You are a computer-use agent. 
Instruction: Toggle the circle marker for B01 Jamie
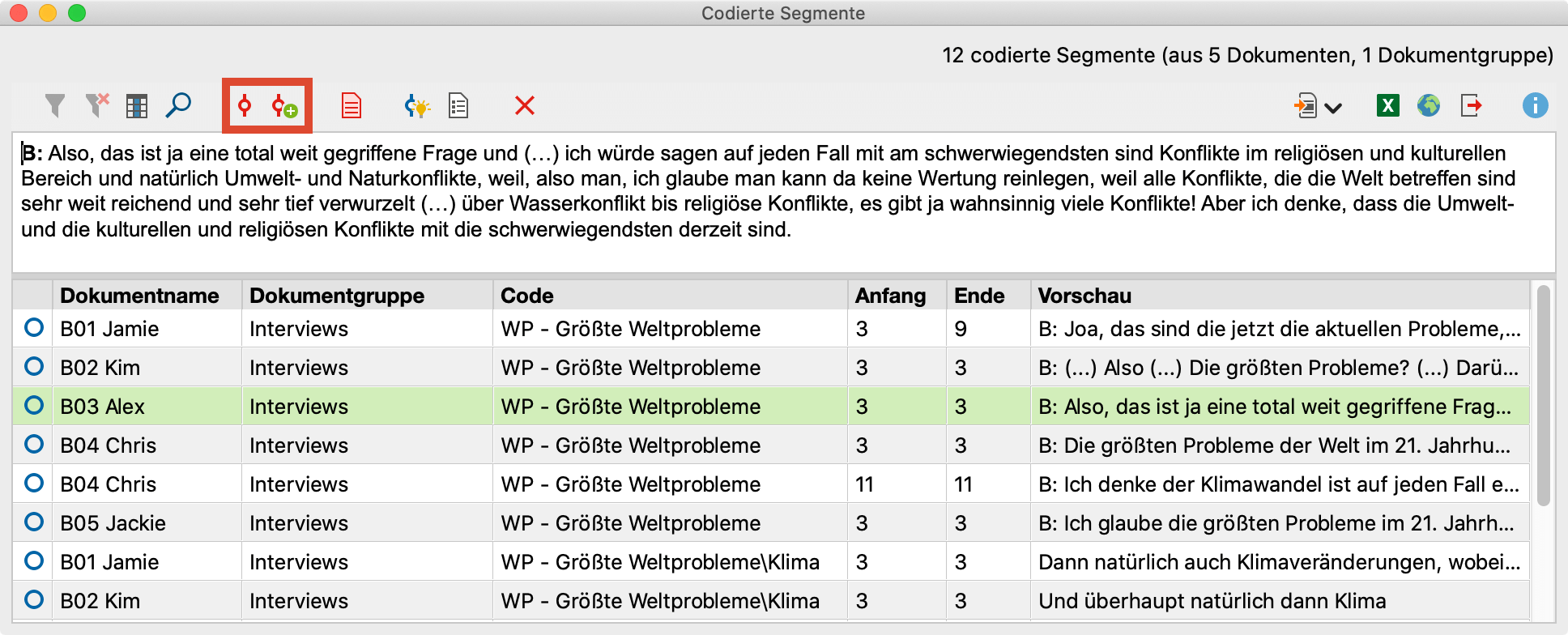[x=33, y=329]
